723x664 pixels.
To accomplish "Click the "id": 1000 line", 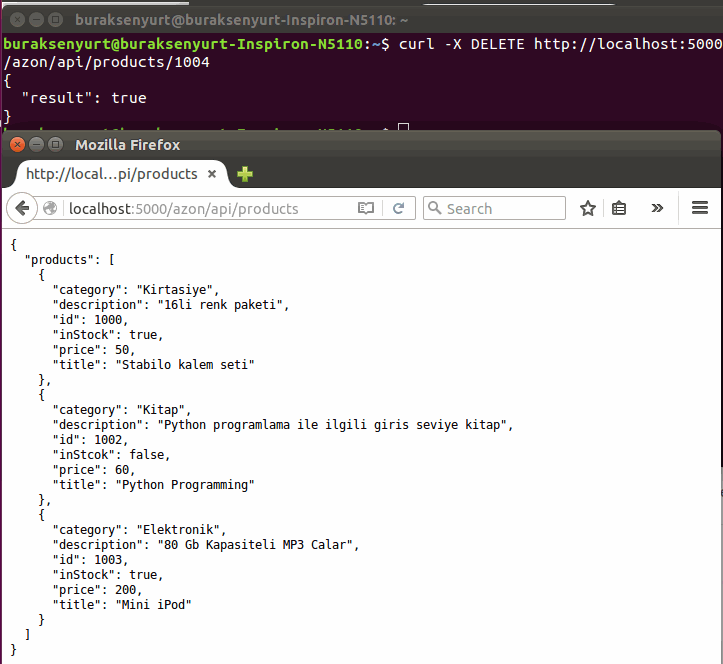I will coord(90,320).
